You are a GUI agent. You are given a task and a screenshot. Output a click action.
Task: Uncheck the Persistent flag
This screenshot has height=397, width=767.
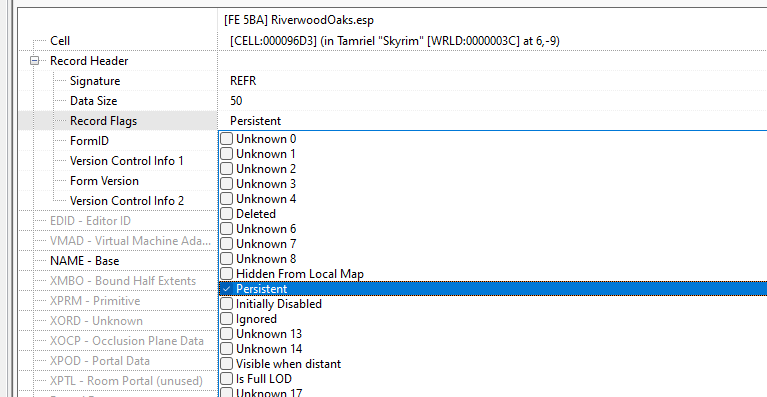click(x=226, y=289)
